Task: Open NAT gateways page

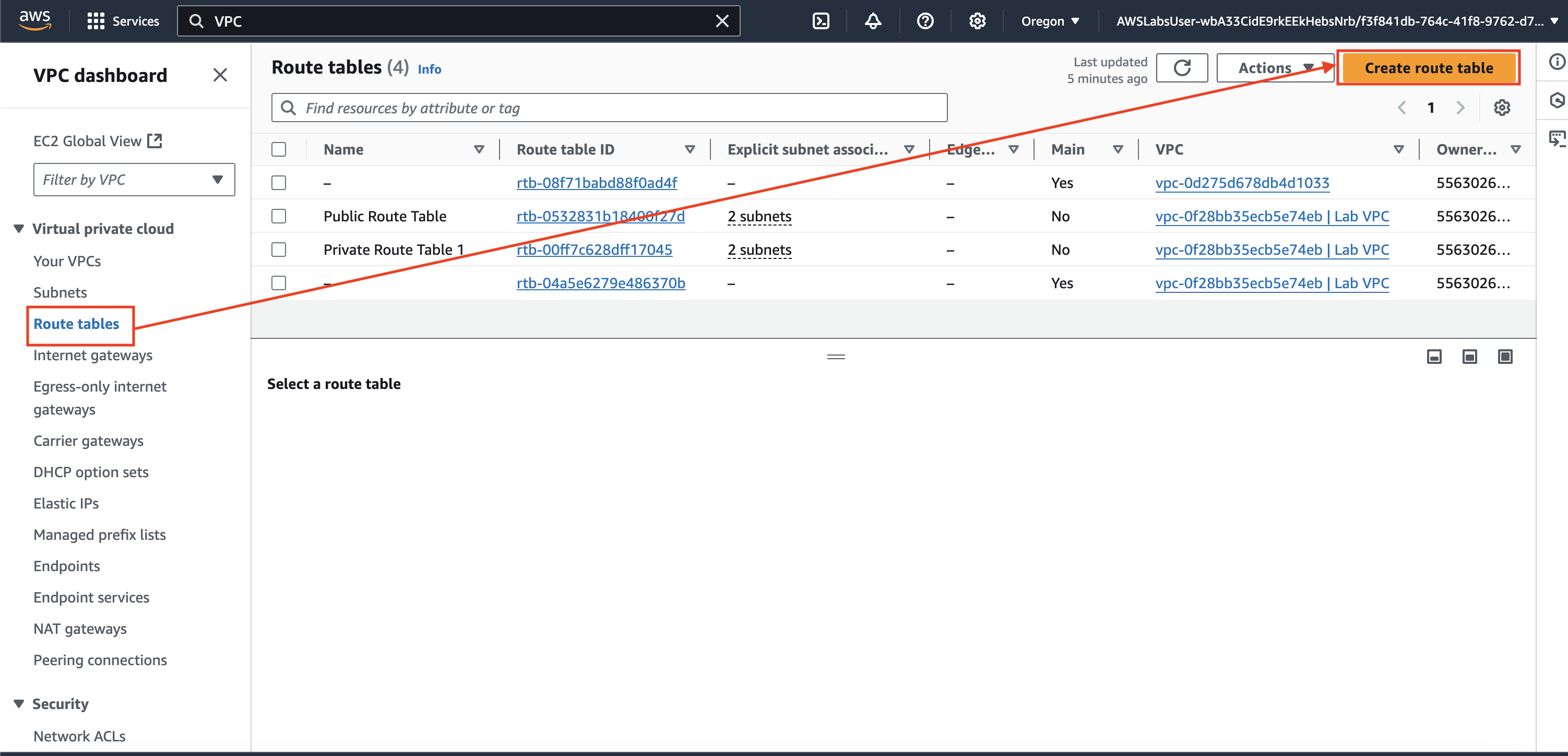Action: [80, 629]
